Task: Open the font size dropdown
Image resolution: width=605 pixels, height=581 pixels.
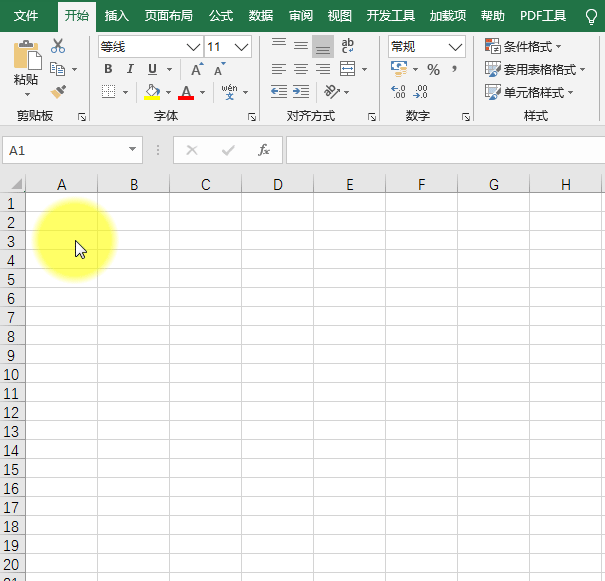Action: (241, 47)
